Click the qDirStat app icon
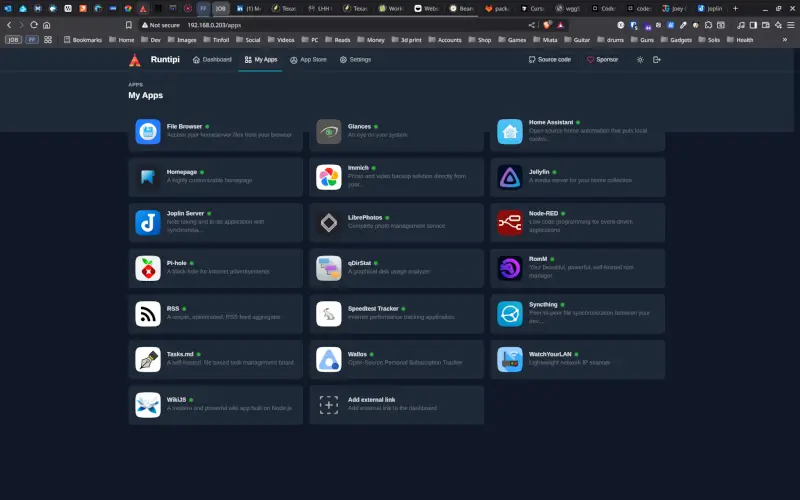This screenshot has height=500, width=800. (329, 268)
